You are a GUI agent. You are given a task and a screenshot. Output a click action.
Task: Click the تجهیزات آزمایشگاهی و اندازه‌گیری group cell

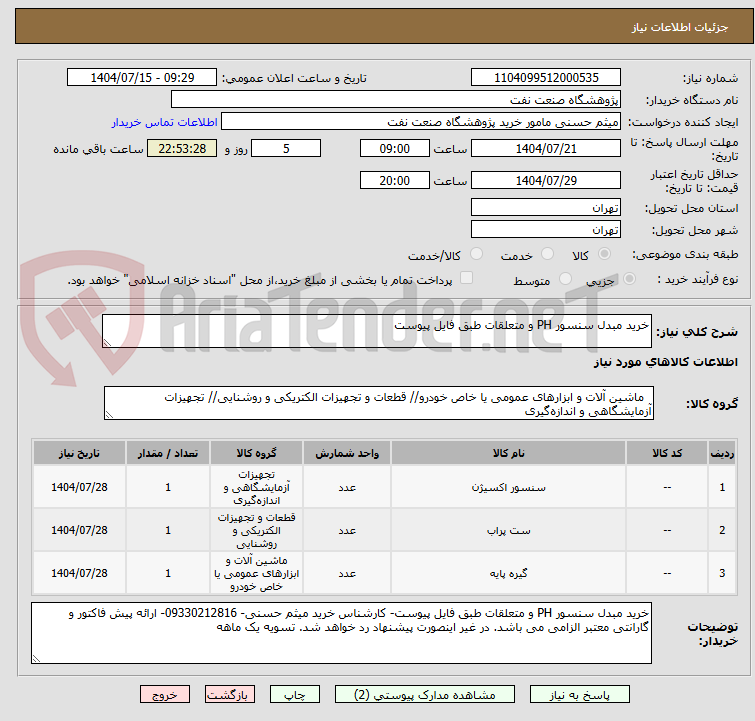coord(256,487)
